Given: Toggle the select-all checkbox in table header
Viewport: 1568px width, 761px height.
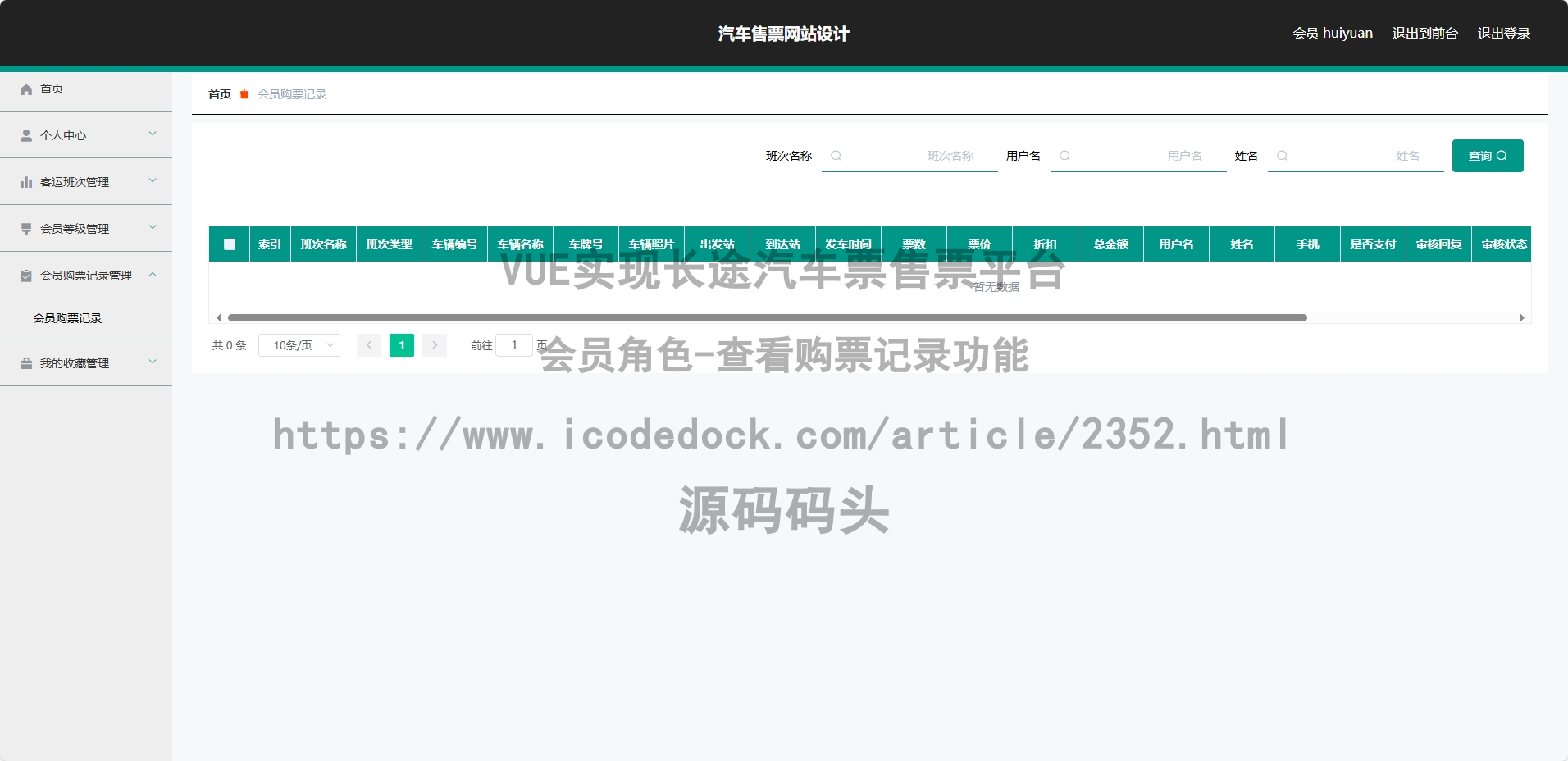Looking at the screenshot, I should 230,244.
